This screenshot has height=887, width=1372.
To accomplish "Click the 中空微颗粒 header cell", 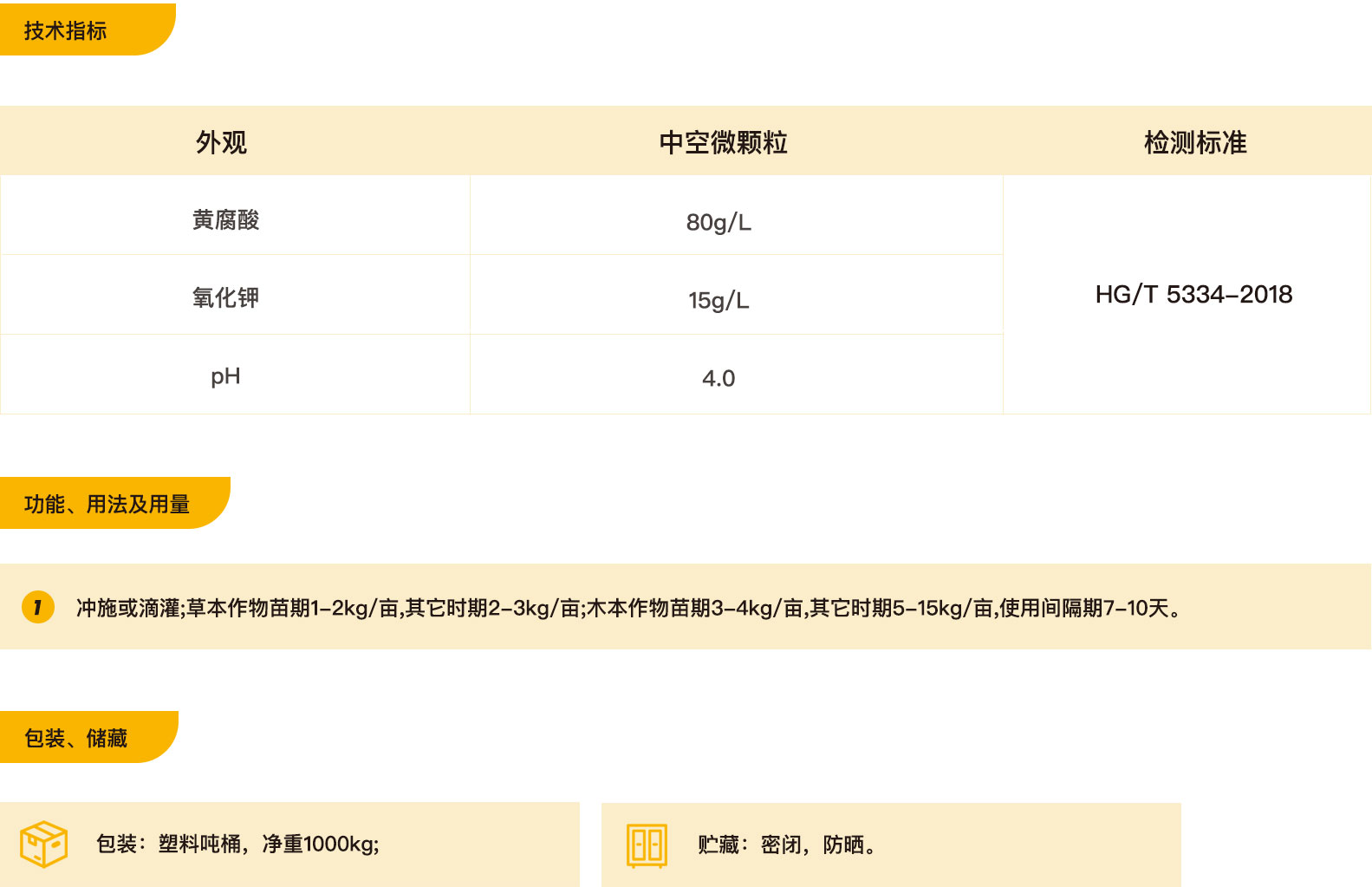I will [723, 142].
